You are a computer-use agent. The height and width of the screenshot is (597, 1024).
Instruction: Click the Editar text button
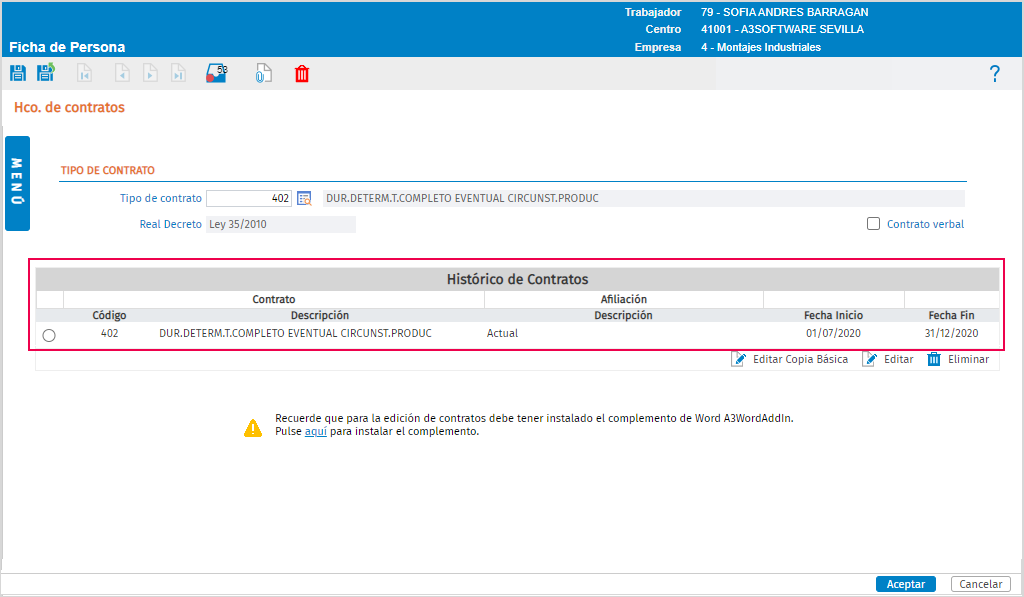click(899, 359)
